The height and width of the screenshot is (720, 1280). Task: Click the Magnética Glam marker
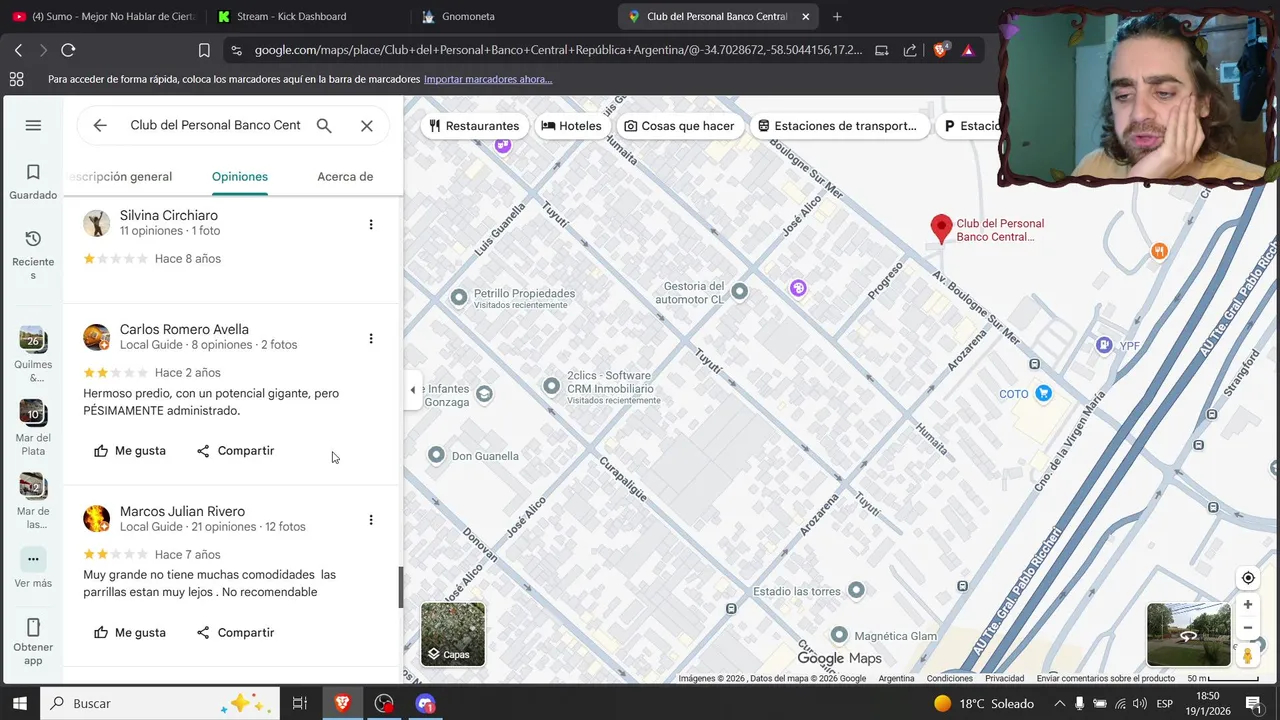pyautogui.click(x=839, y=635)
